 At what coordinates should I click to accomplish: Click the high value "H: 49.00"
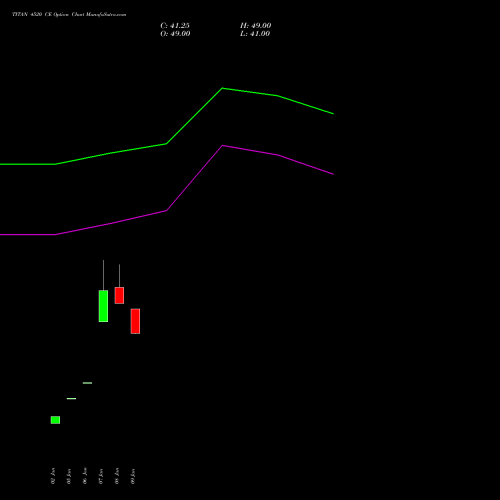tap(256, 26)
